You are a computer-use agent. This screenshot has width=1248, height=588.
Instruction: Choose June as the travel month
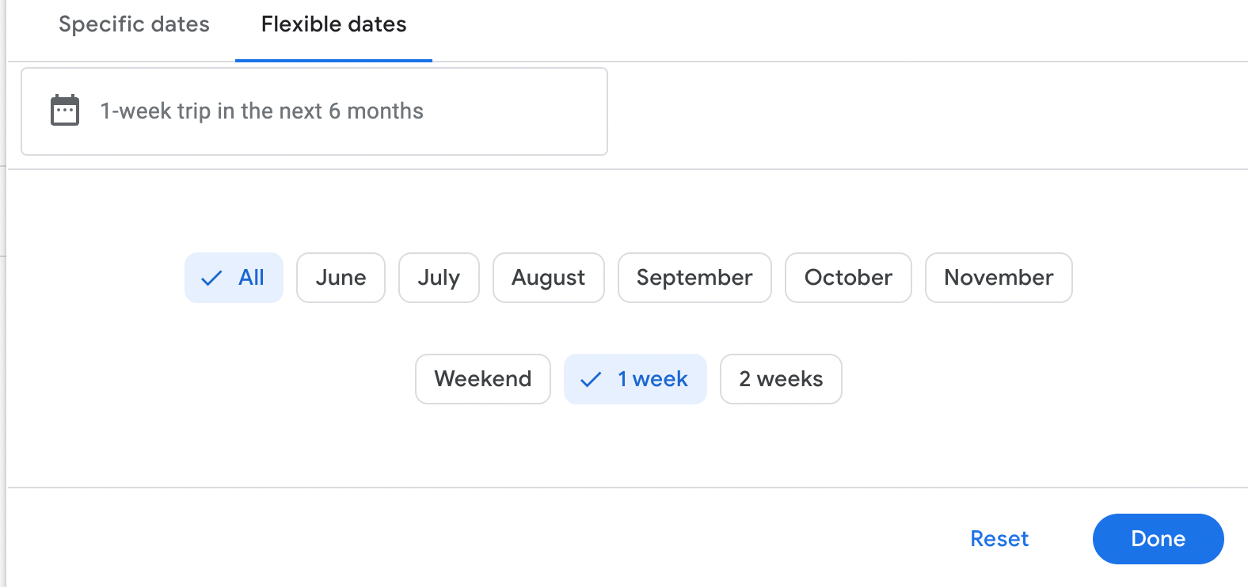[341, 278]
